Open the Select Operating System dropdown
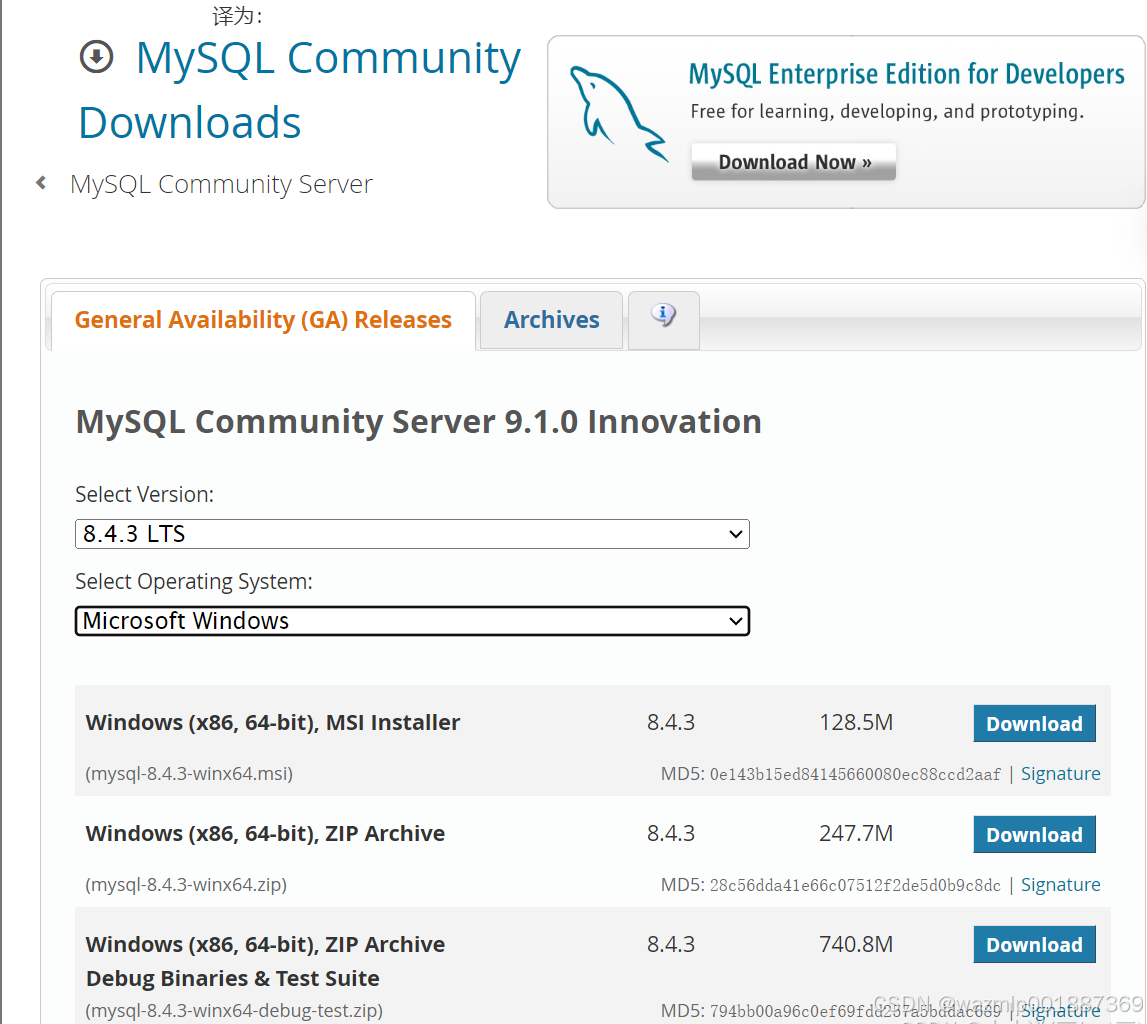This screenshot has height=1024, width=1147. click(412, 621)
